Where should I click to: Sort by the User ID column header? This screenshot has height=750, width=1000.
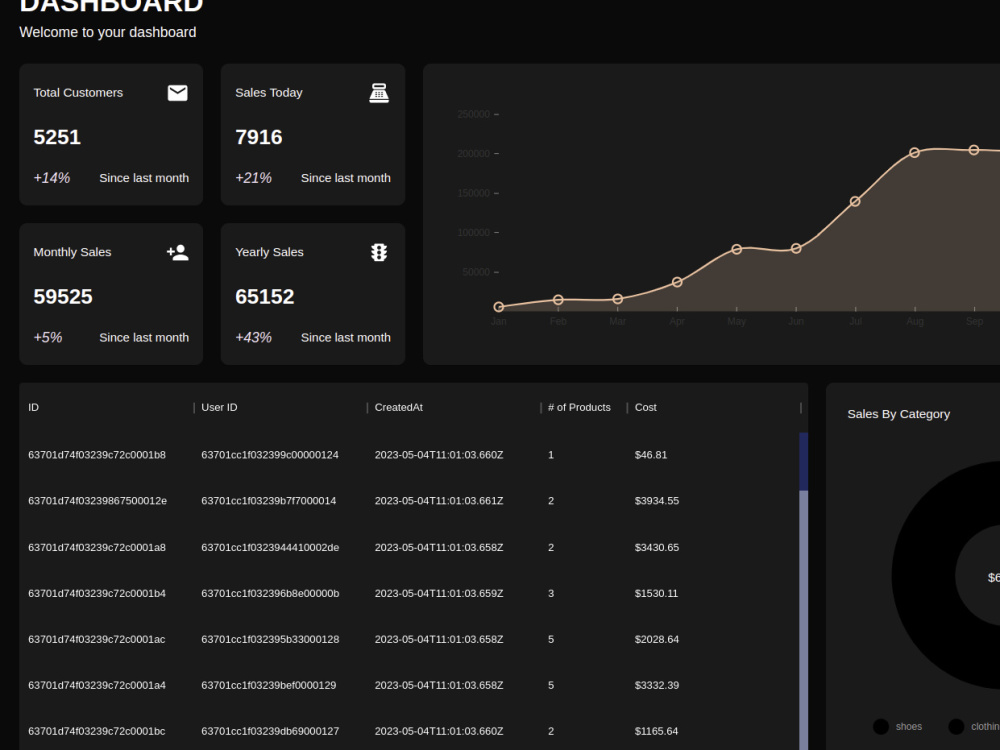pyautogui.click(x=219, y=408)
